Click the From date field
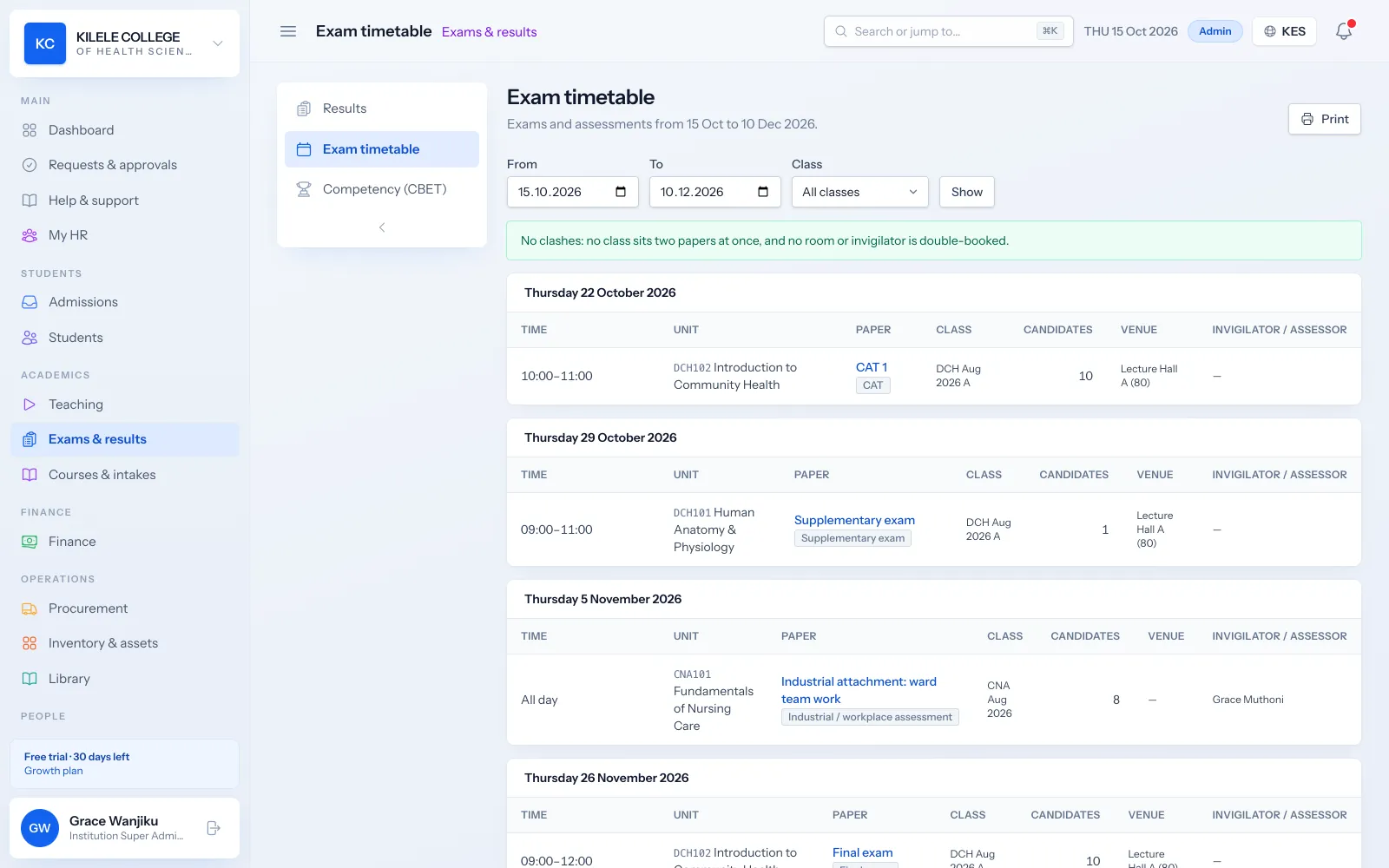1389x868 pixels. 573,192
